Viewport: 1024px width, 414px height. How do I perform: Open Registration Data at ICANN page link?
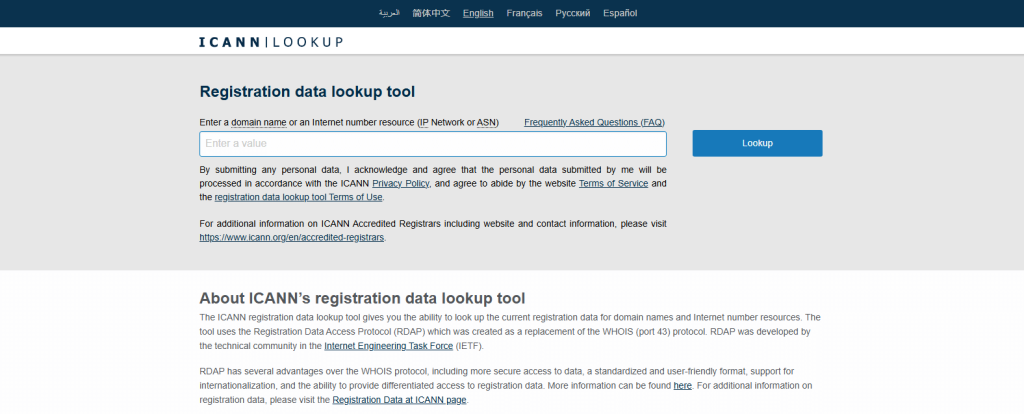pos(400,400)
